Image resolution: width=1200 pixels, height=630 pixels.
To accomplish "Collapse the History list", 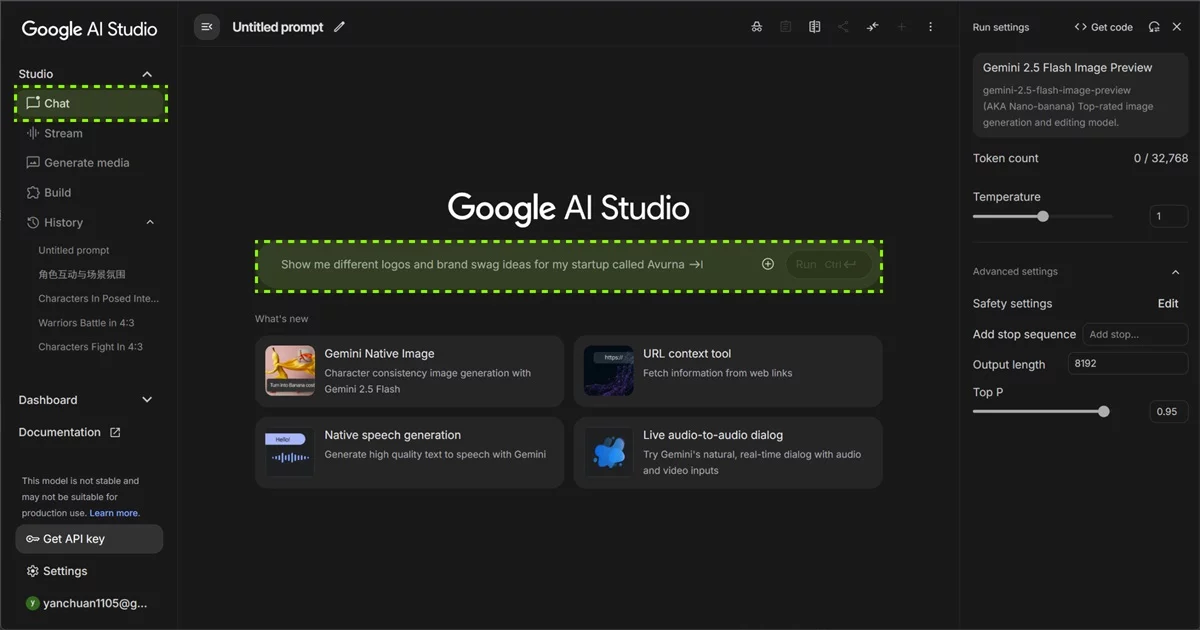I will [150, 222].
